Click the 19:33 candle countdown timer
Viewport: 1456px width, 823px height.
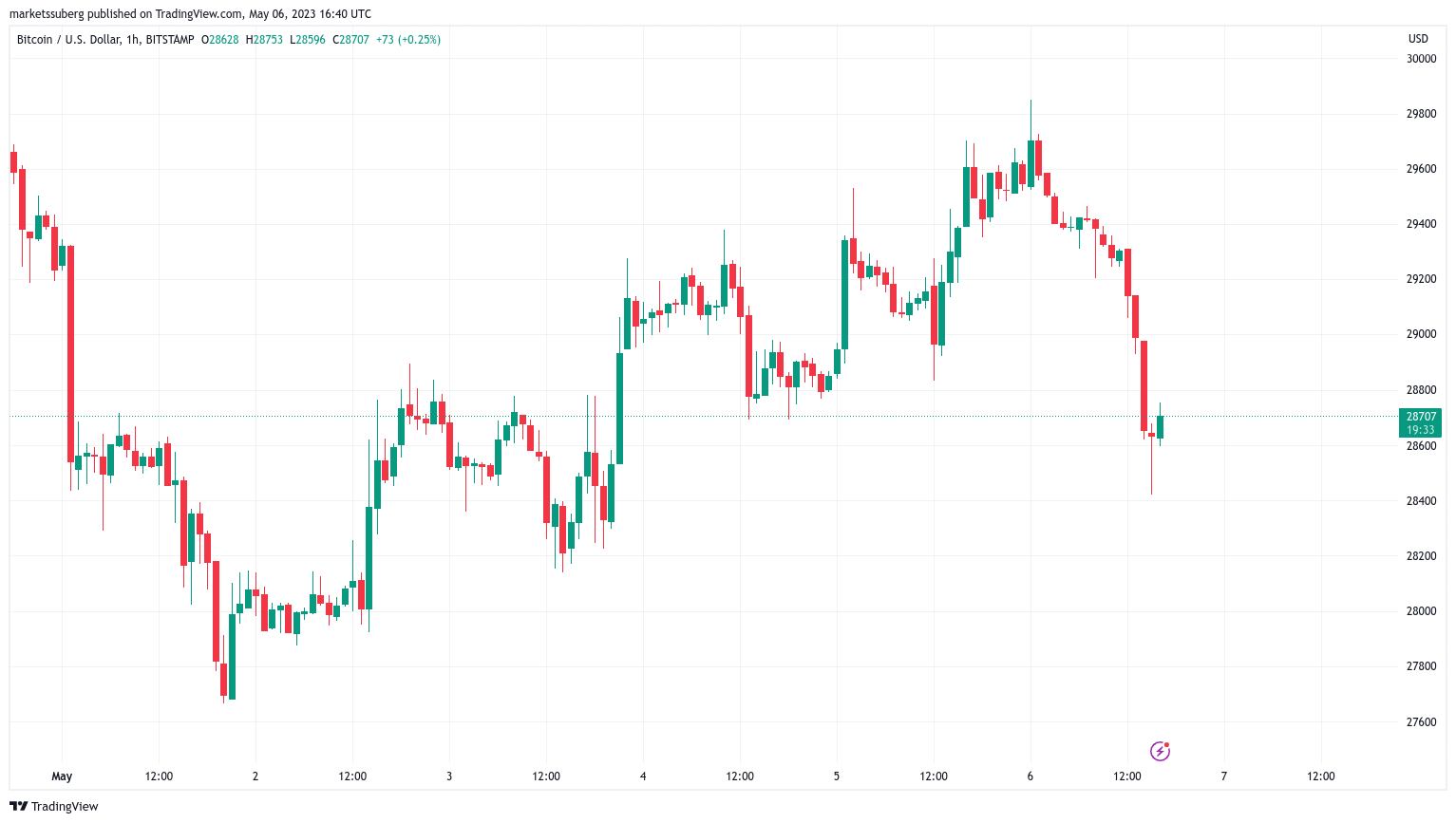click(1421, 430)
